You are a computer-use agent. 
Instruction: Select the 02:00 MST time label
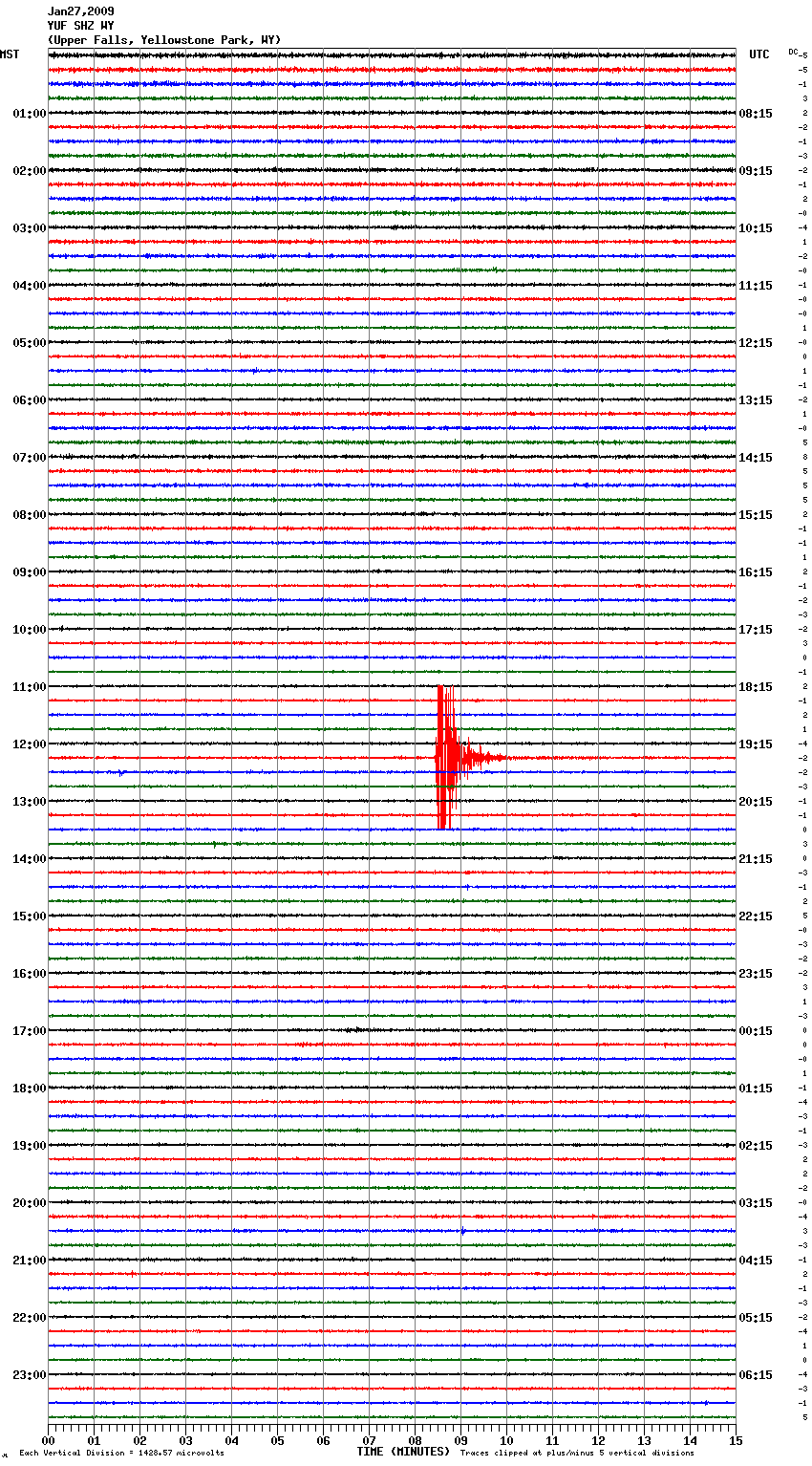[30, 171]
